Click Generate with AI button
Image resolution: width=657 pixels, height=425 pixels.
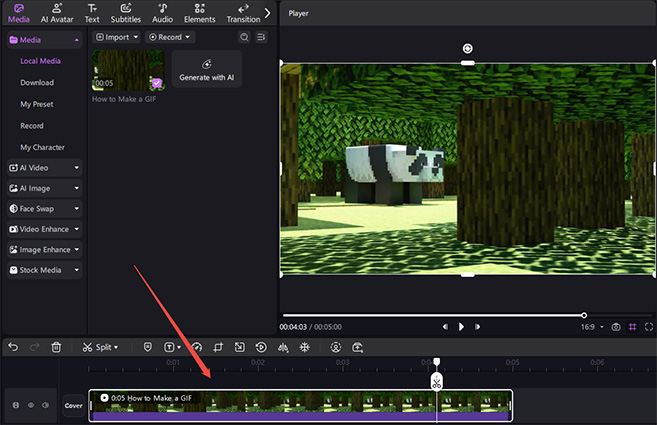pos(207,69)
